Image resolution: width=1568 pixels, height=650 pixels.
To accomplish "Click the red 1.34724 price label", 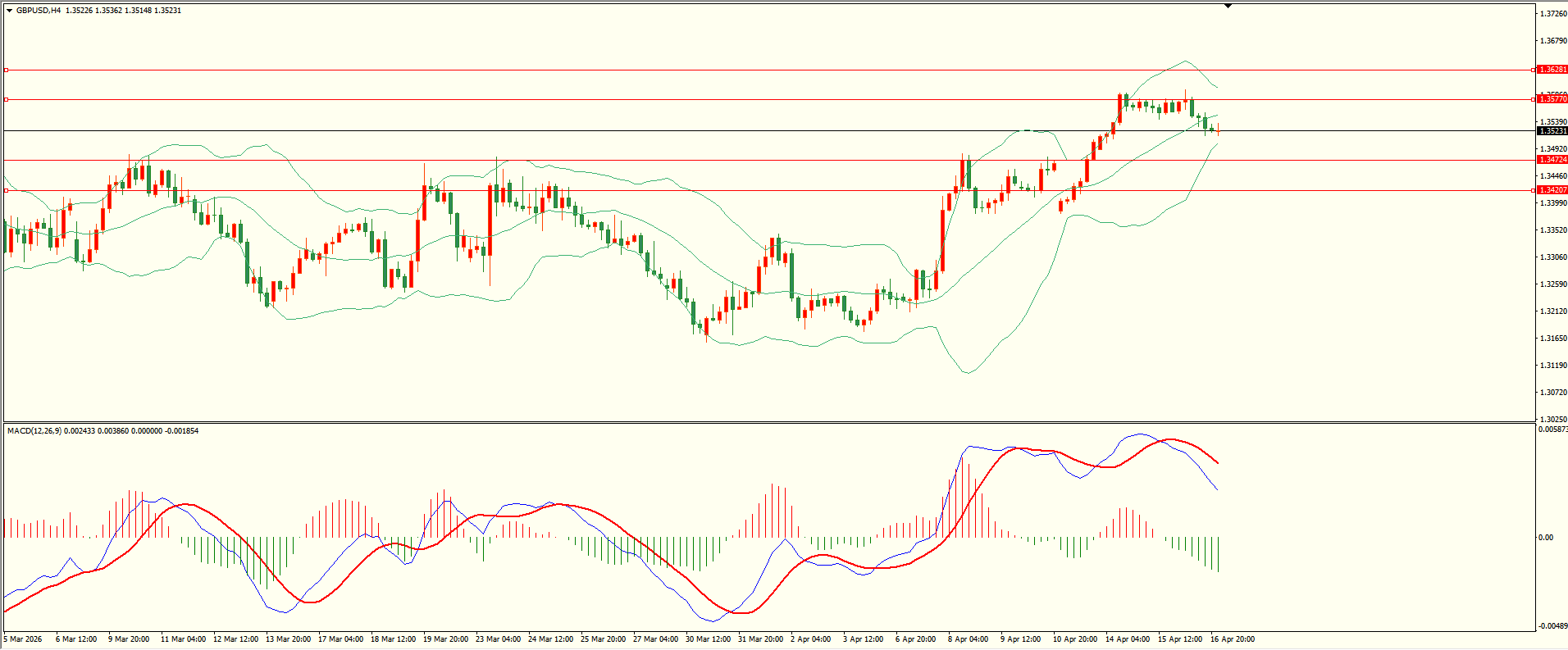I will [1552, 160].
